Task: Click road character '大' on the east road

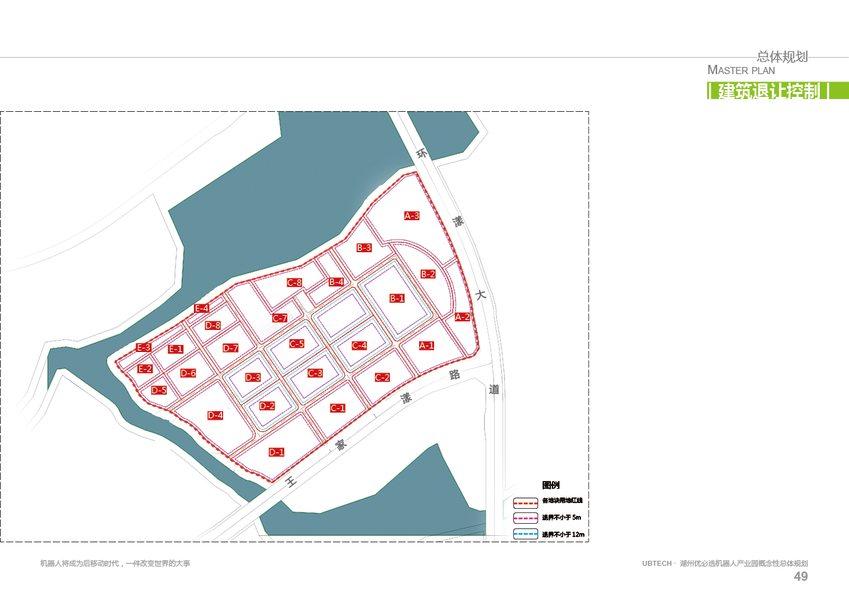Action: tap(480, 294)
